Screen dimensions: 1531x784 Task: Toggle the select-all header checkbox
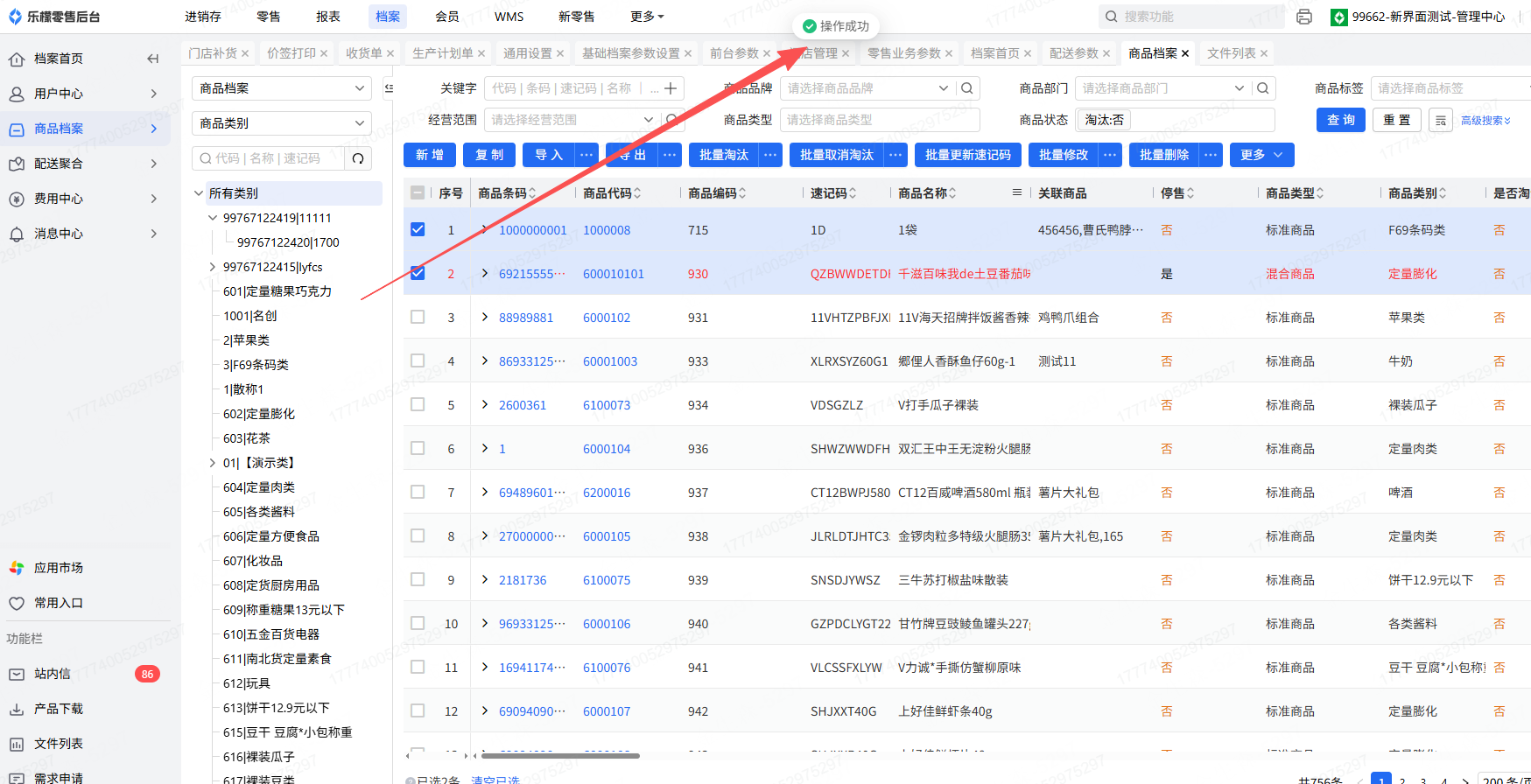click(418, 193)
